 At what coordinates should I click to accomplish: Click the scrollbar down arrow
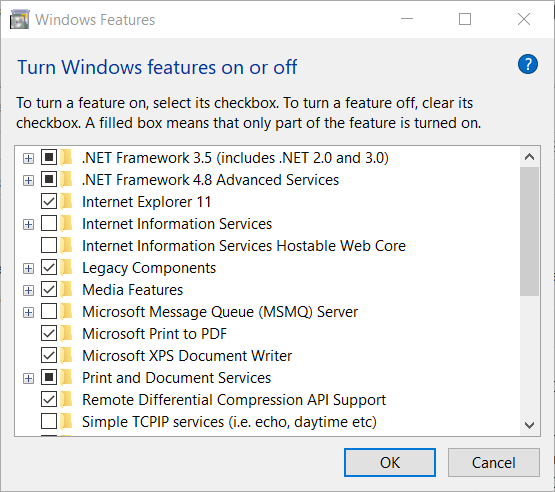pos(530,425)
